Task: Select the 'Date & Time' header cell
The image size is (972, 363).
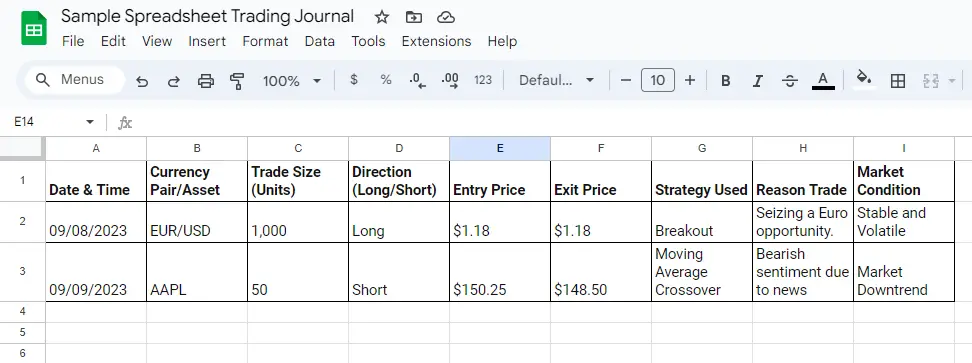Action: tap(96, 181)
